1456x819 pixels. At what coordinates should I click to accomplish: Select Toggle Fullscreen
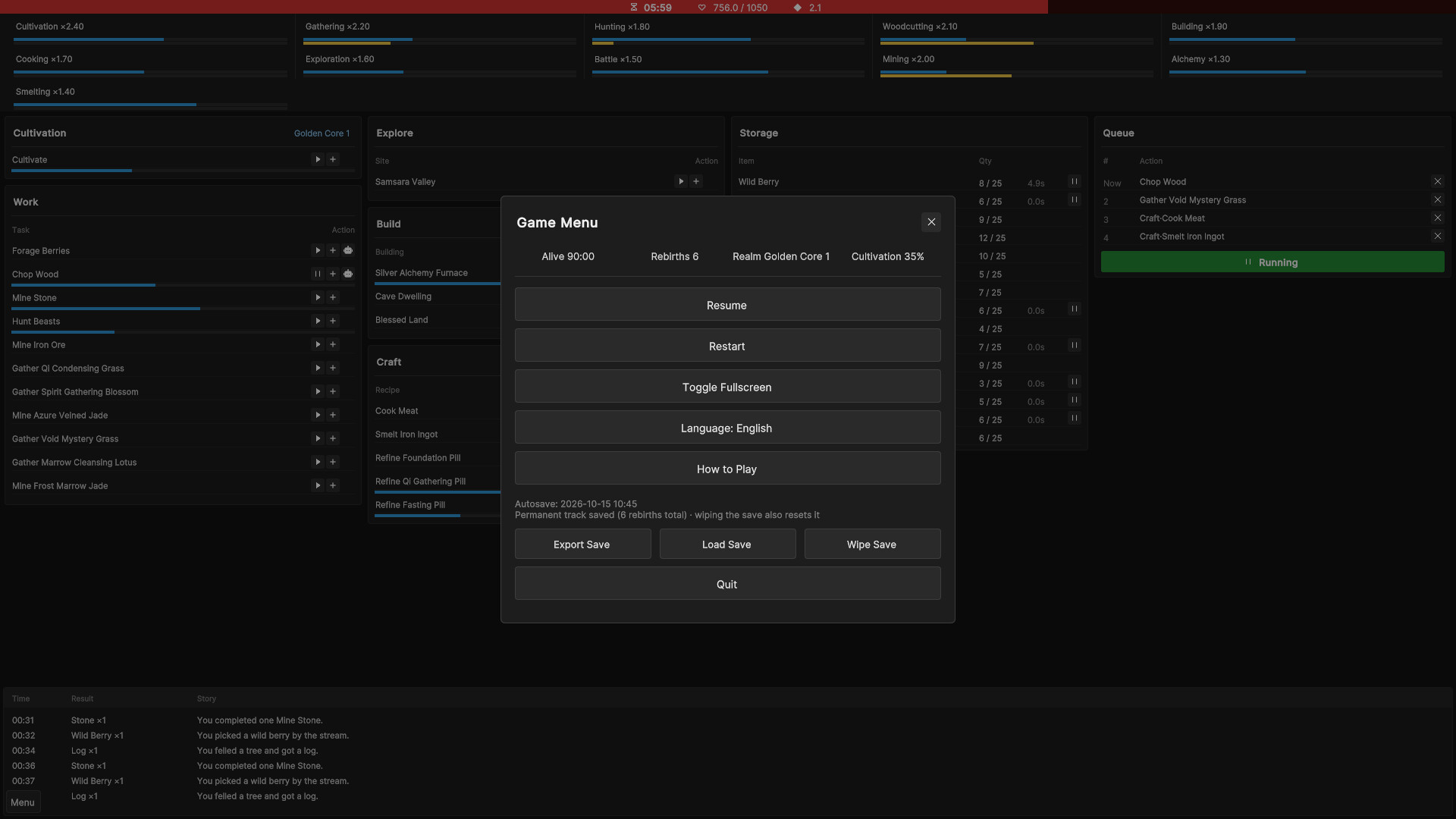727,386
